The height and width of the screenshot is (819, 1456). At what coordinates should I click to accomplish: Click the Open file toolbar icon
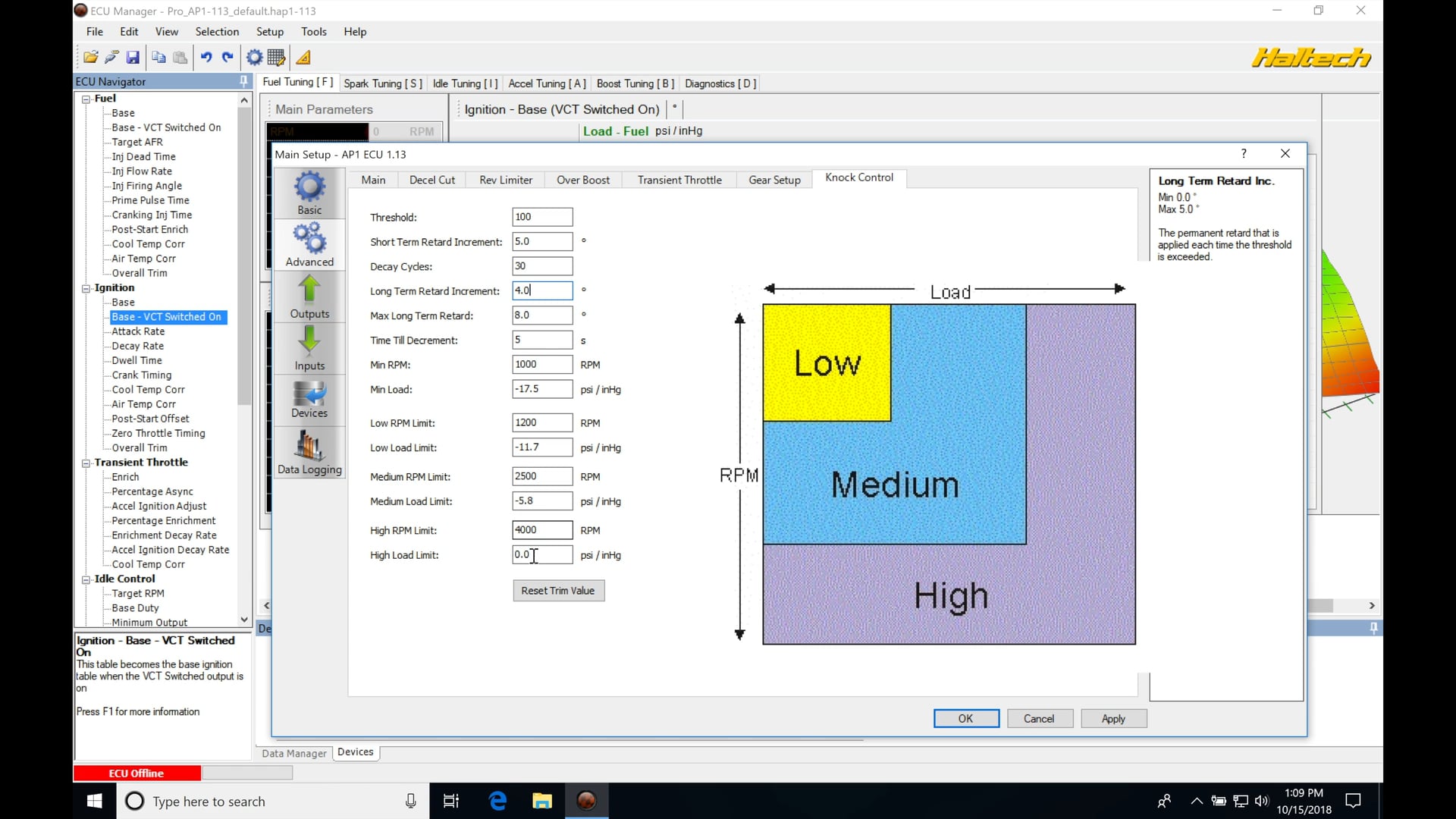(x=90, y=57)
